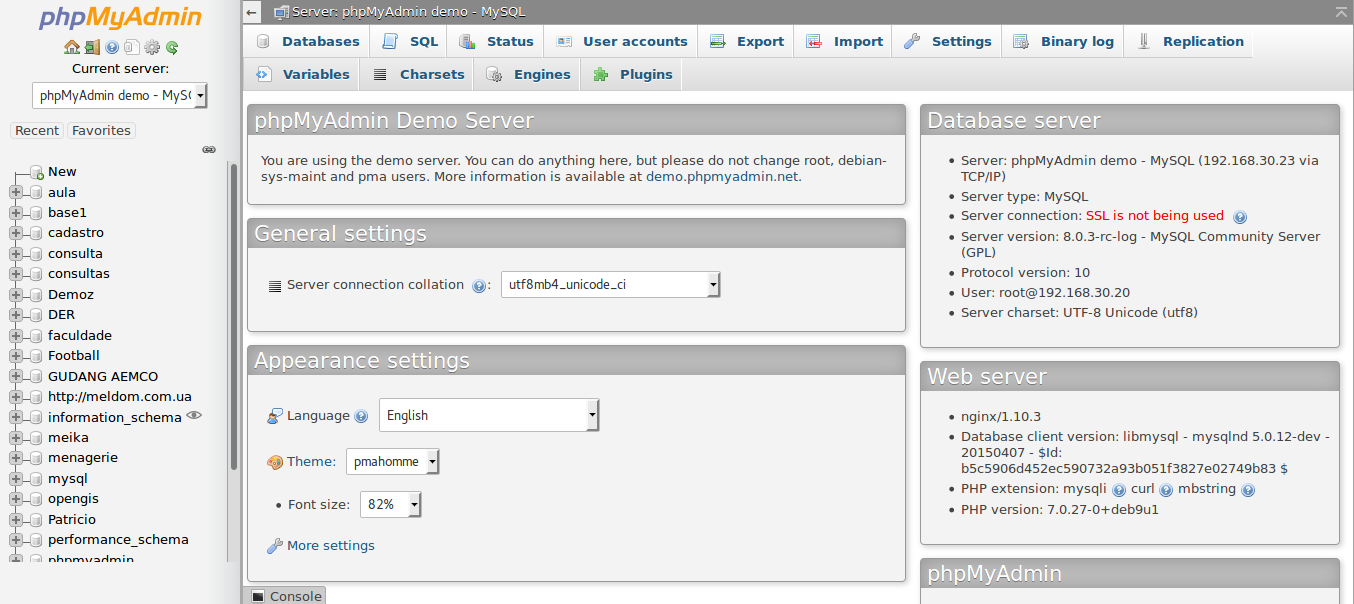Click the Language globe-person icon
This screenshot has height=604, width=1354.
(x=275, y=416)
